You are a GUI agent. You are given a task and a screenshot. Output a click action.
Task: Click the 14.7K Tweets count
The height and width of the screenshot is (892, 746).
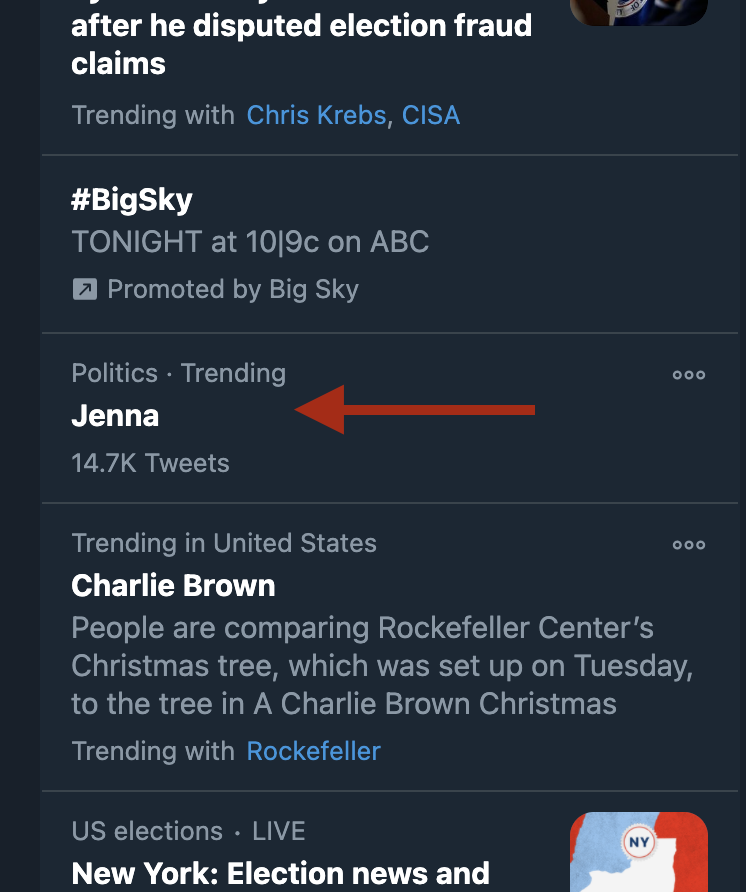coord(150,463)
